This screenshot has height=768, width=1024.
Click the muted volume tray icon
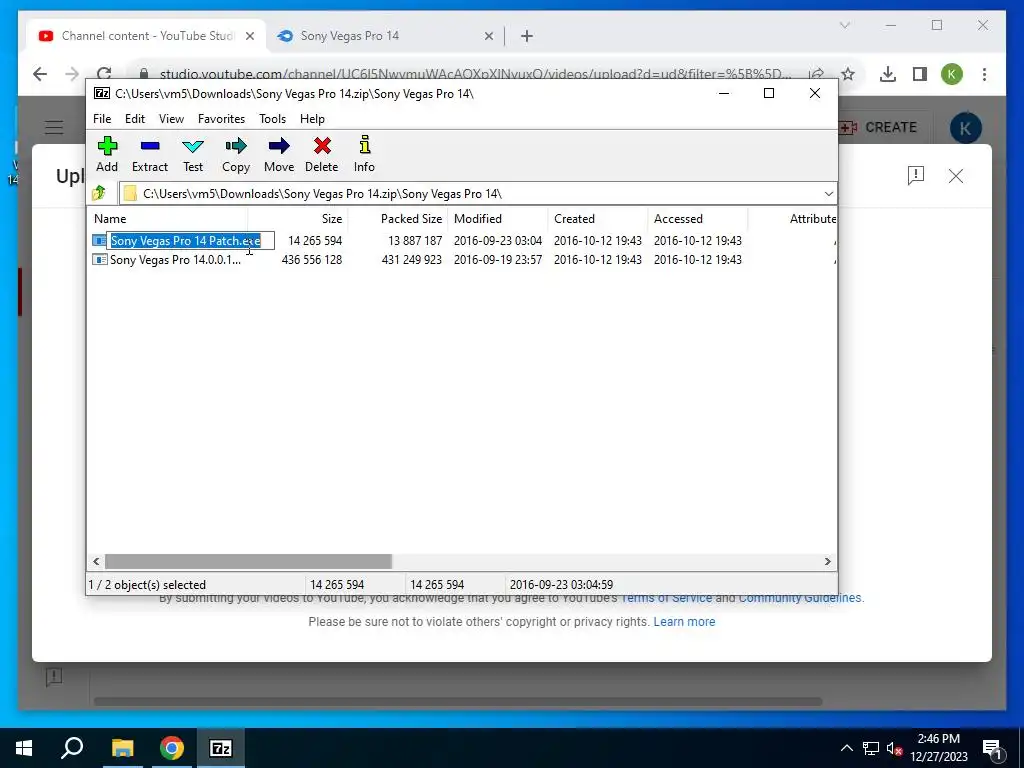895,748
